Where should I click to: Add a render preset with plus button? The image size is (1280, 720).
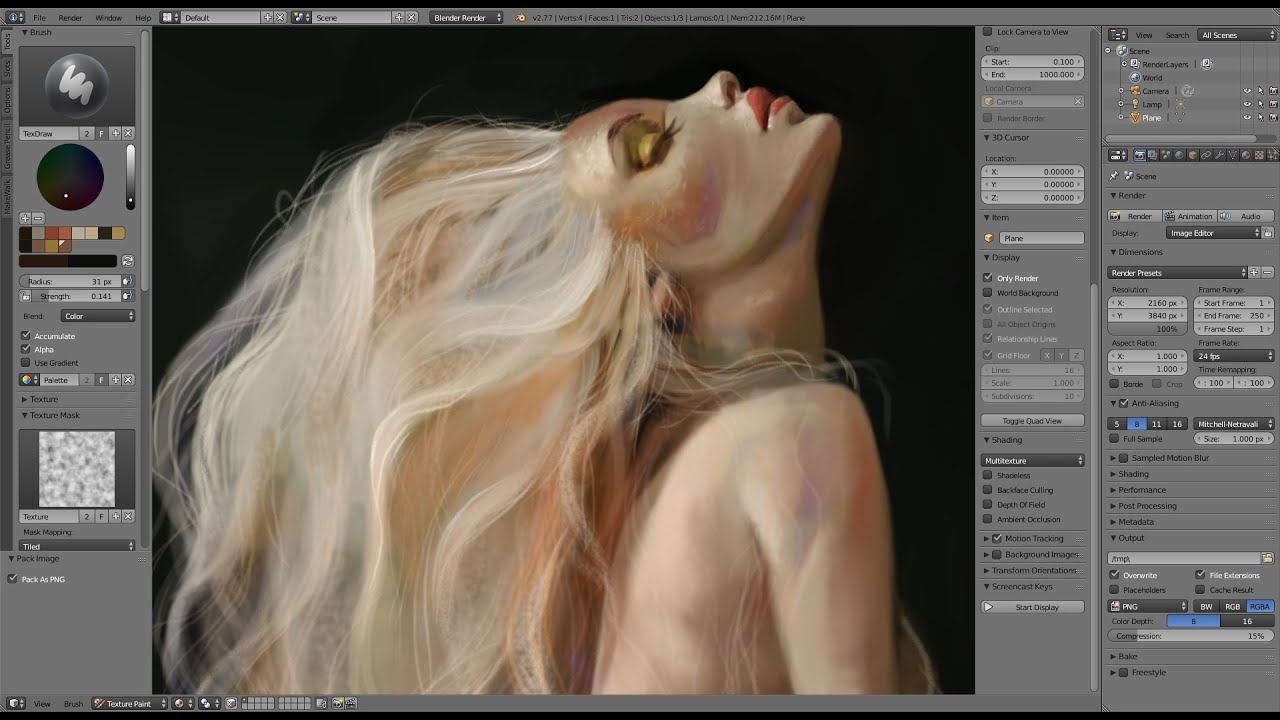1254,272
